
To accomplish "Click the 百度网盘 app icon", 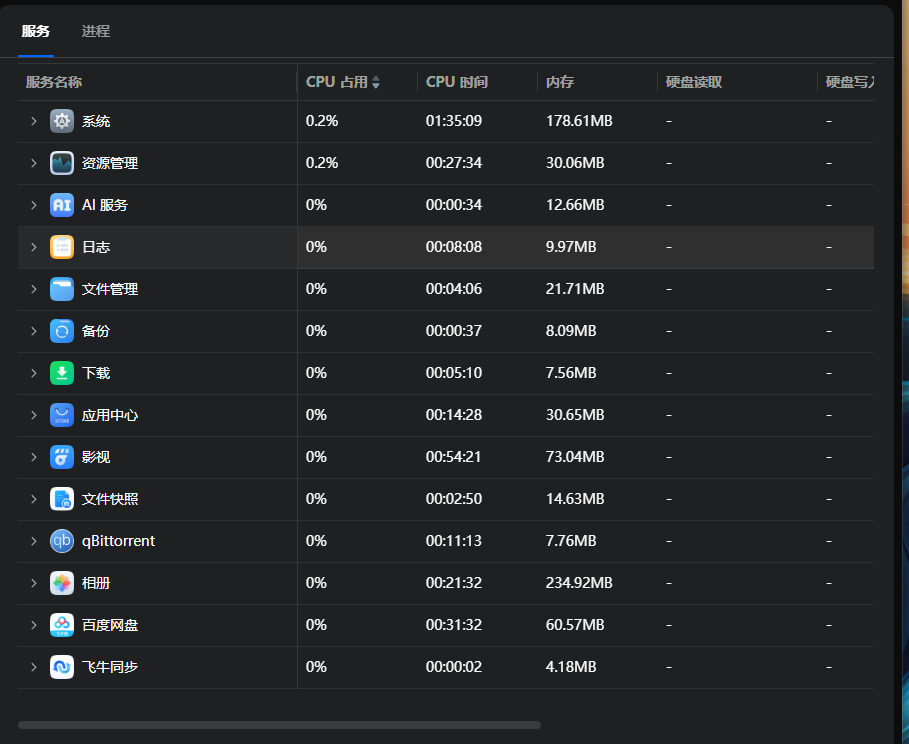I will pyautogui.click(x=61, y=624).
